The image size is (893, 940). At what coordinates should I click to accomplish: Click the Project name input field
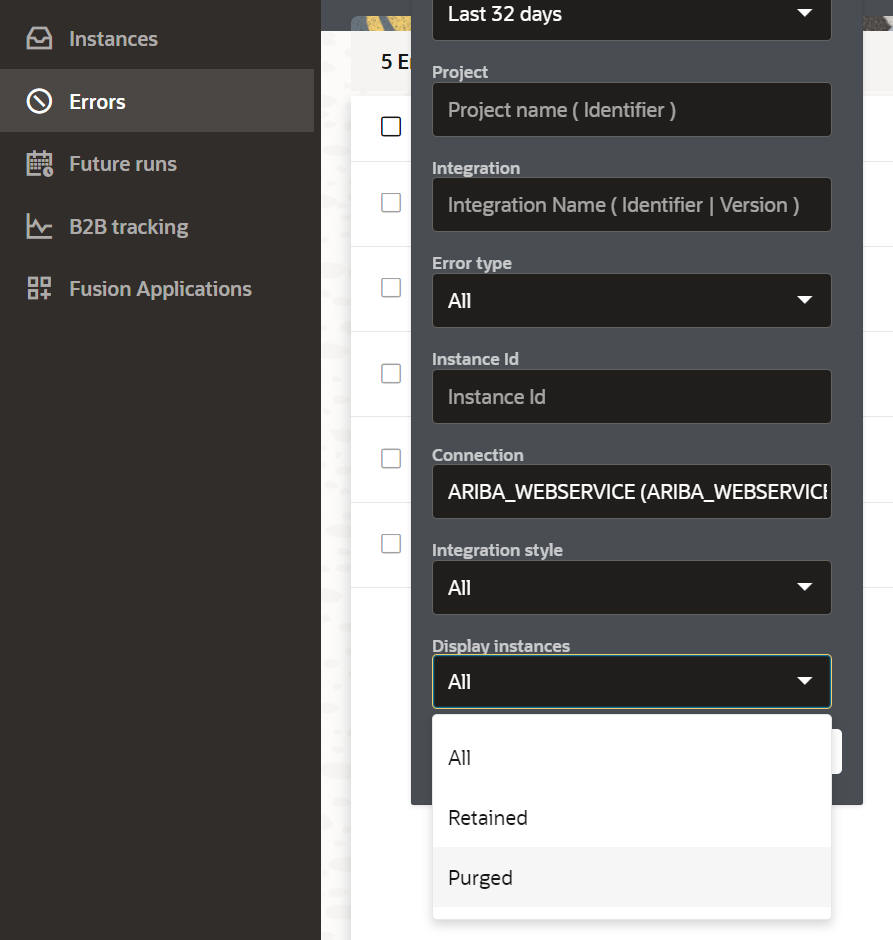(631, 110)
